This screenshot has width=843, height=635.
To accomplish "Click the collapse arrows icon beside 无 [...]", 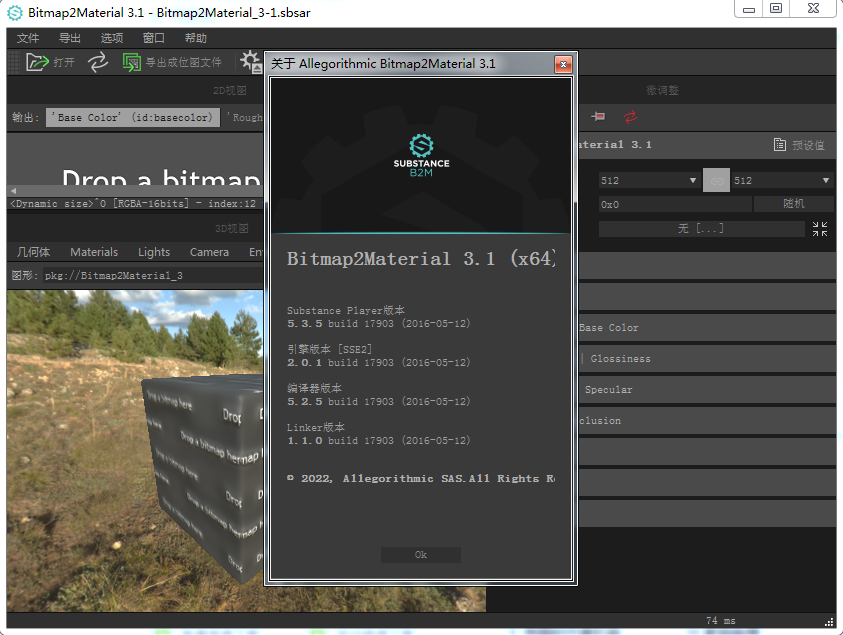I will point(820,229).
